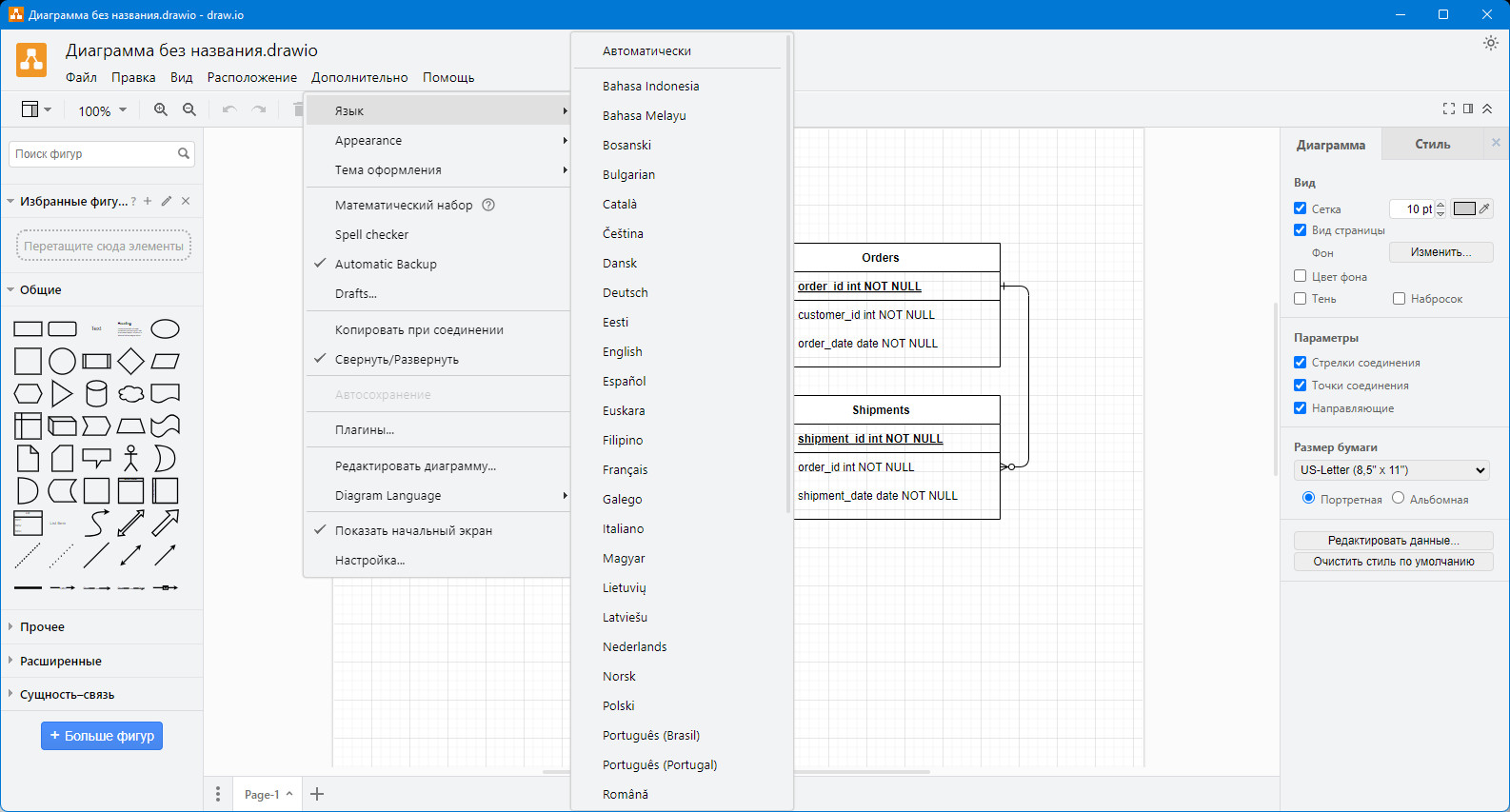
Task: Add a new page with plus icon
Action: (x=317, y=794)
